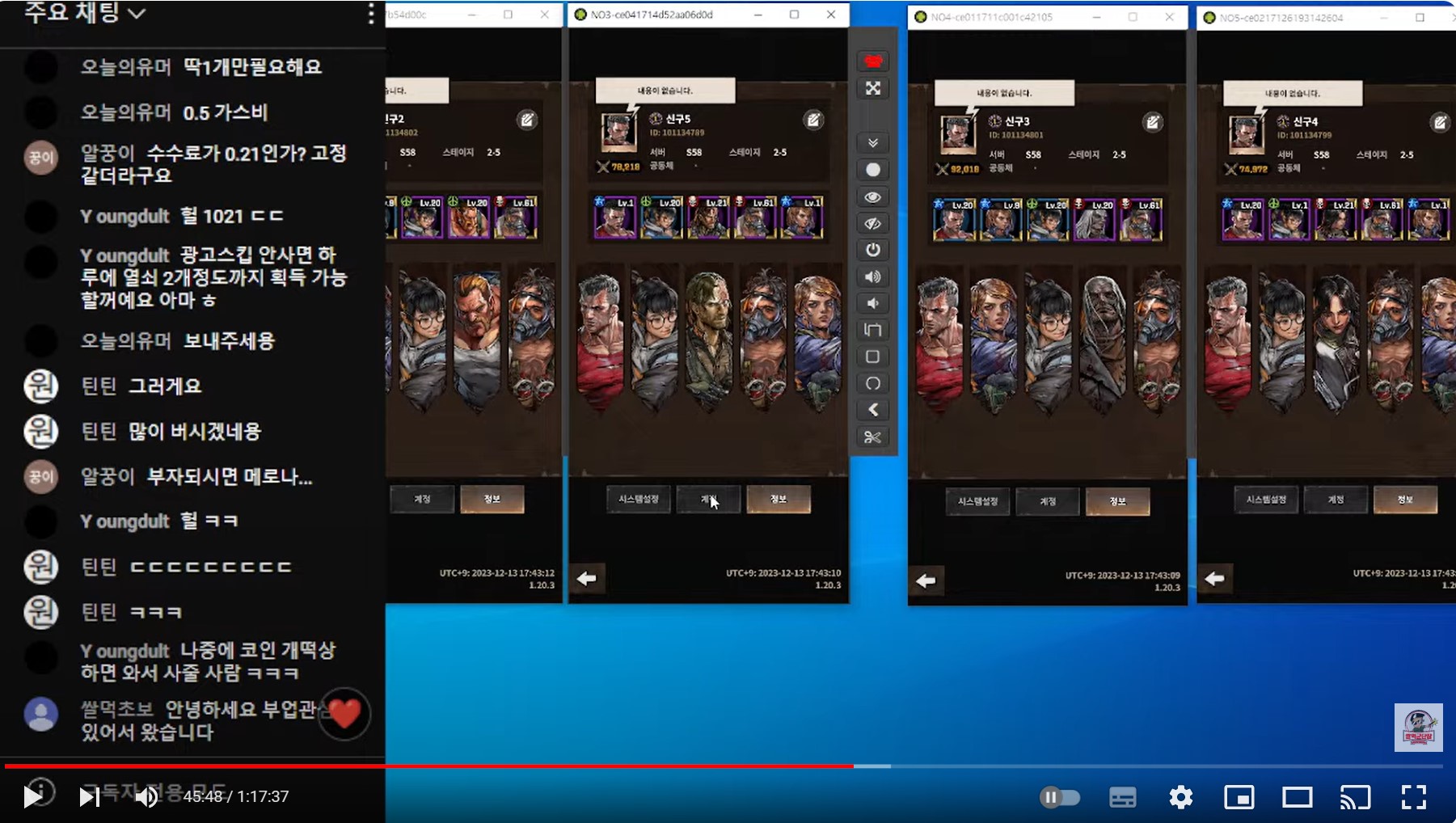This screenshot has width=1456, height=823.
Task: Toggle subtitles/closed captions
Action: coord(1122,798)
